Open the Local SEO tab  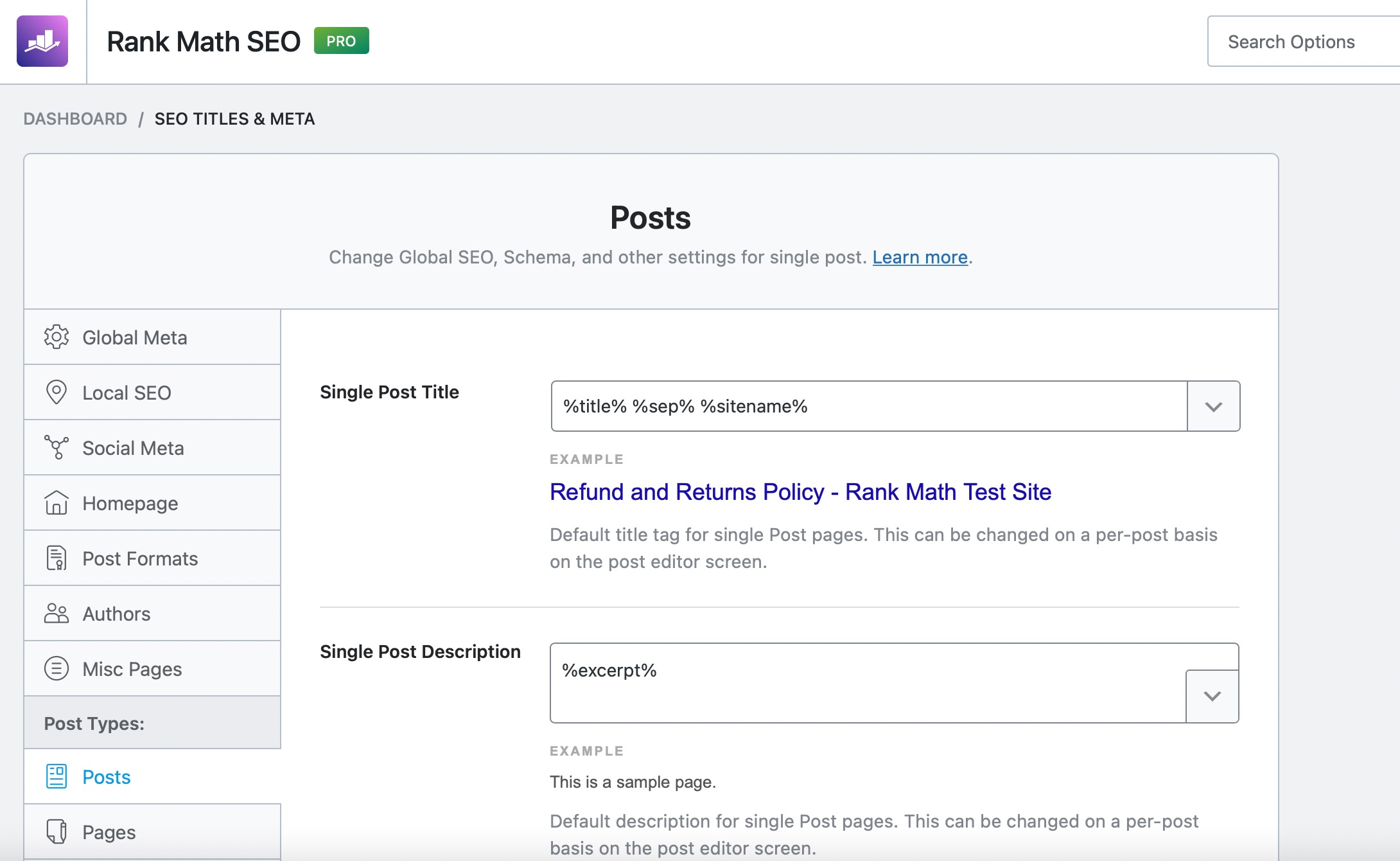coord(152,393)
